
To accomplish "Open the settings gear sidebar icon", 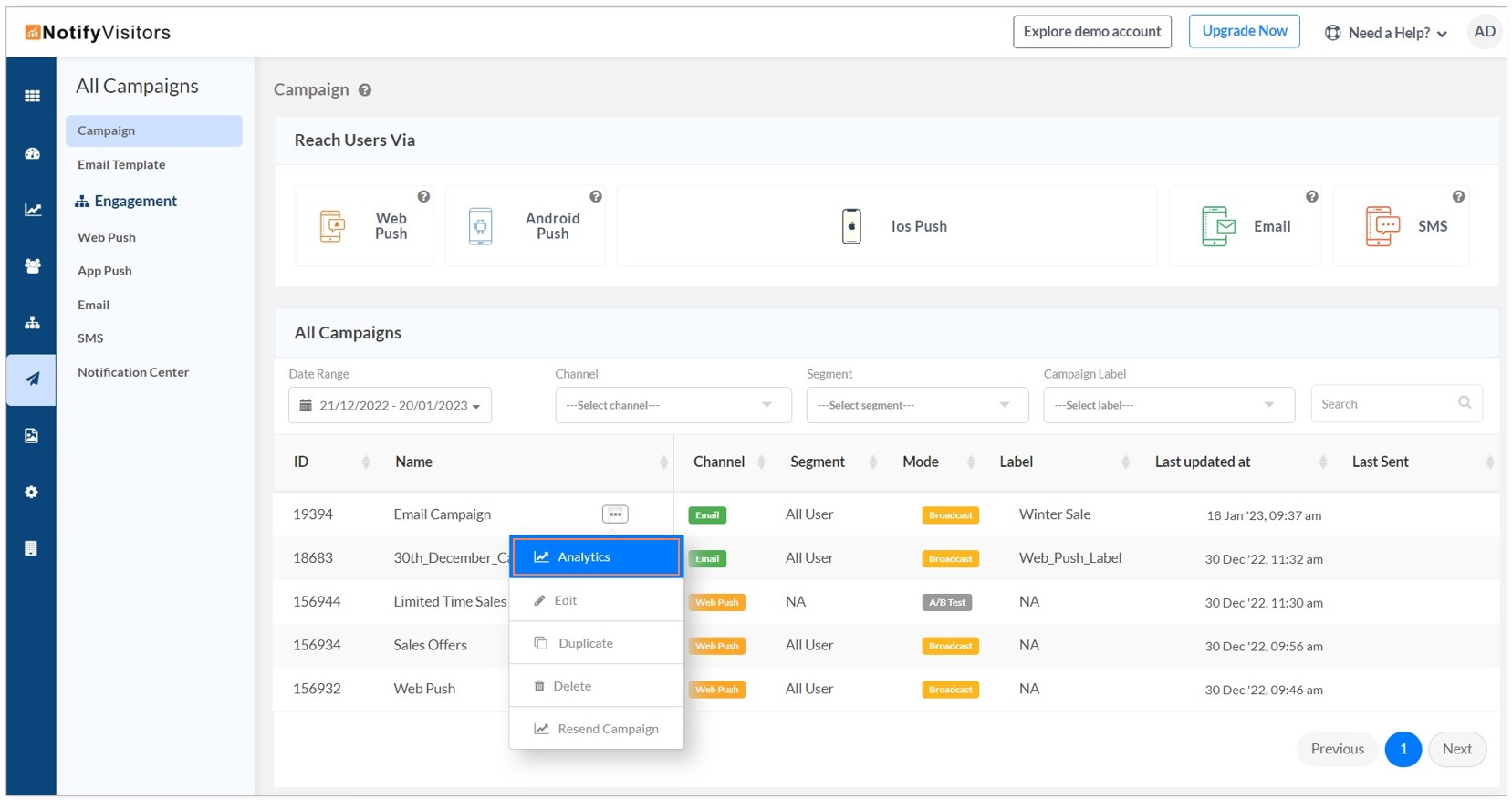I will tap(32, 492).
